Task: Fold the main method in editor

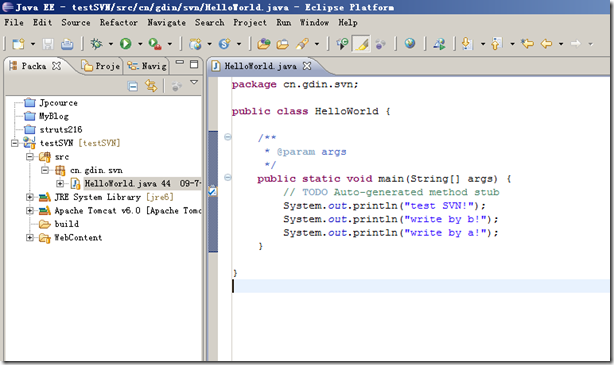Action: coord(228,177)
